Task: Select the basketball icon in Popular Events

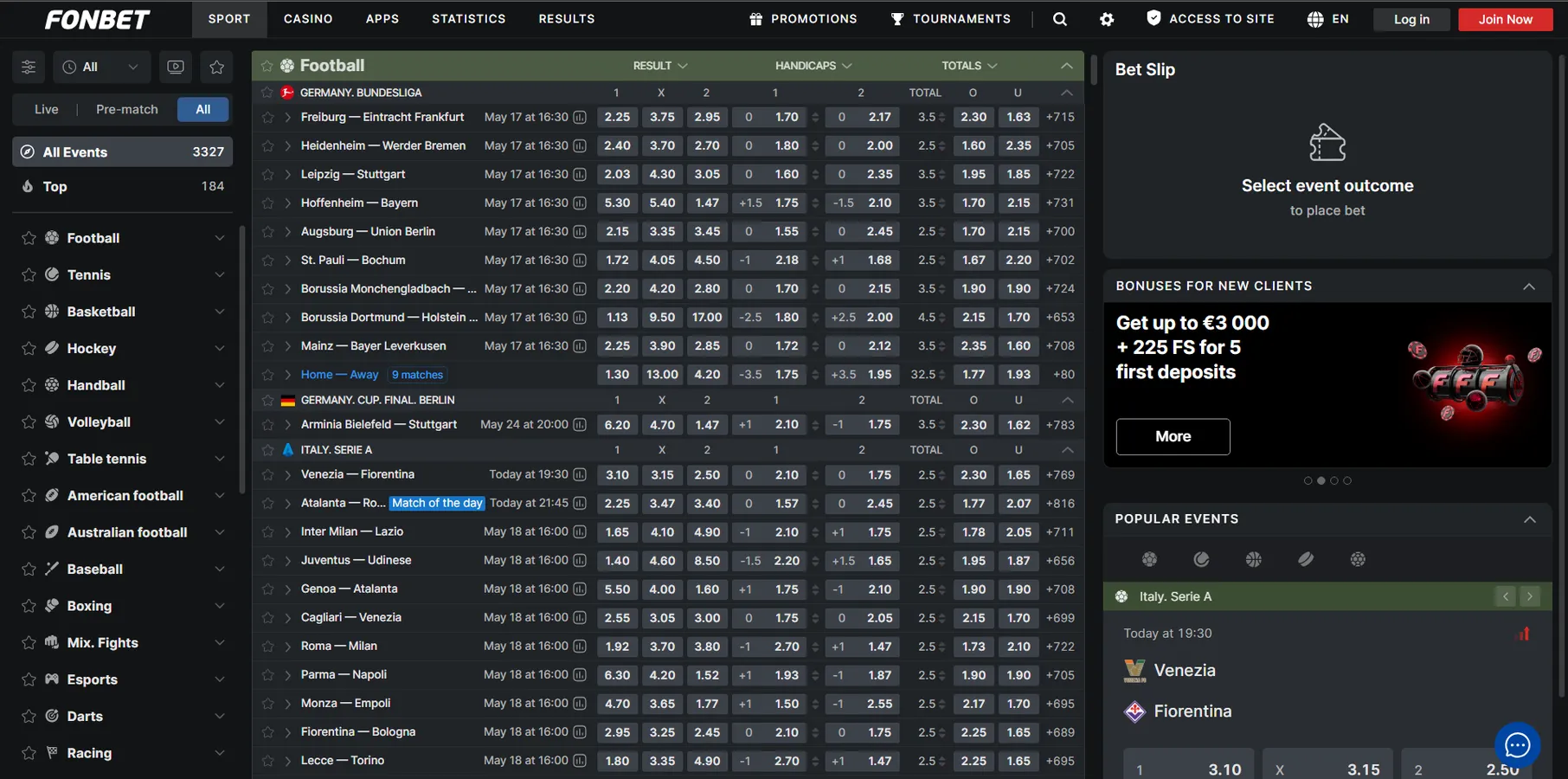Action: [x=1253, y=559]
